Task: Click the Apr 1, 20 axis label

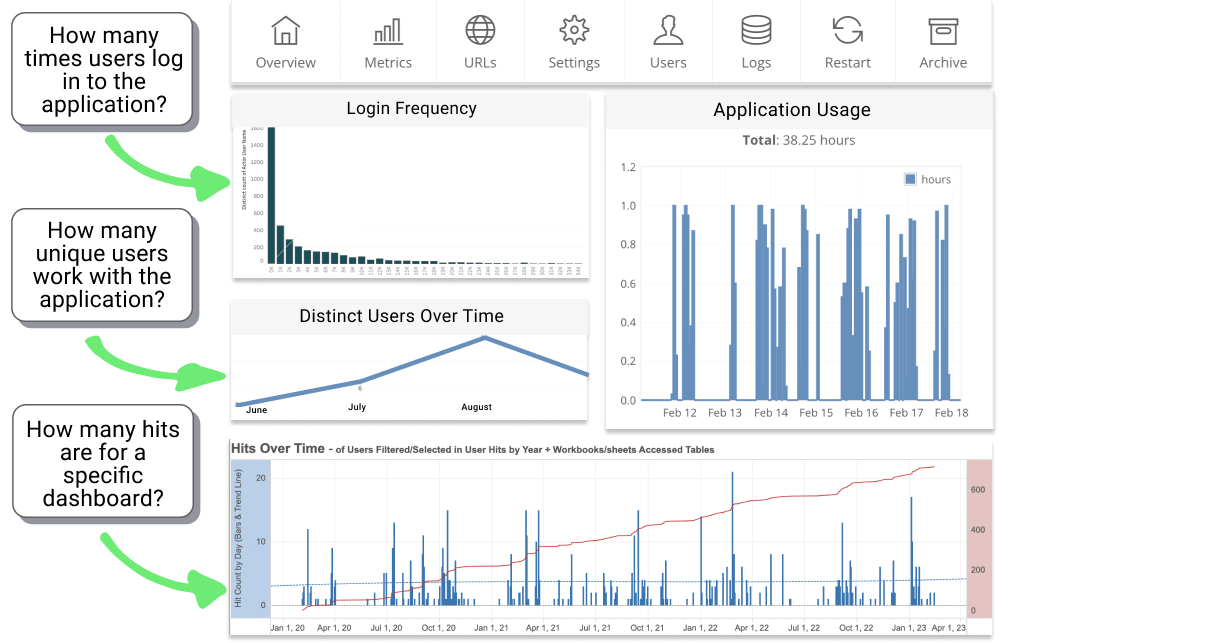Action: pos(334,627)
